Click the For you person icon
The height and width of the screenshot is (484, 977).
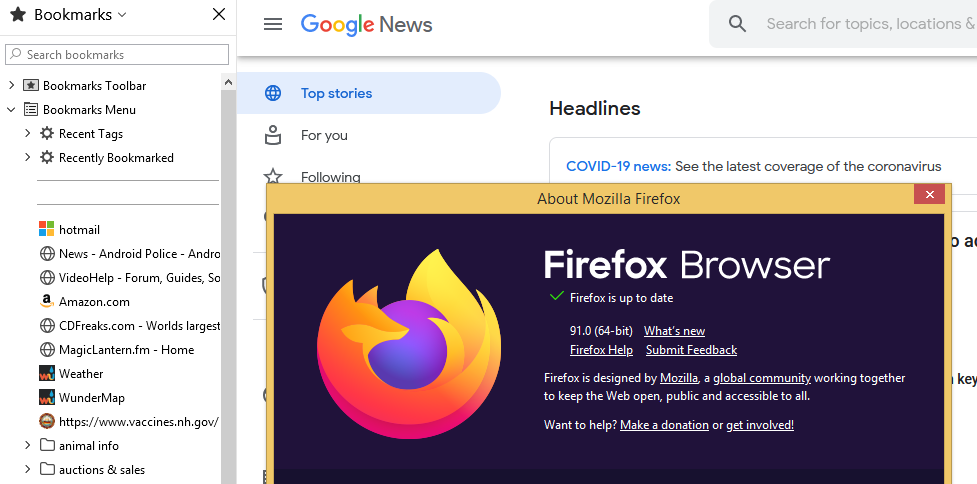point(273,135)
